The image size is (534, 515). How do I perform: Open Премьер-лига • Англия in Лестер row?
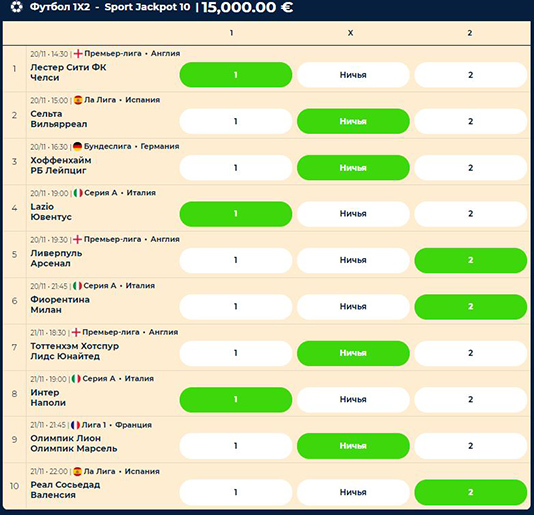(132, 53)
